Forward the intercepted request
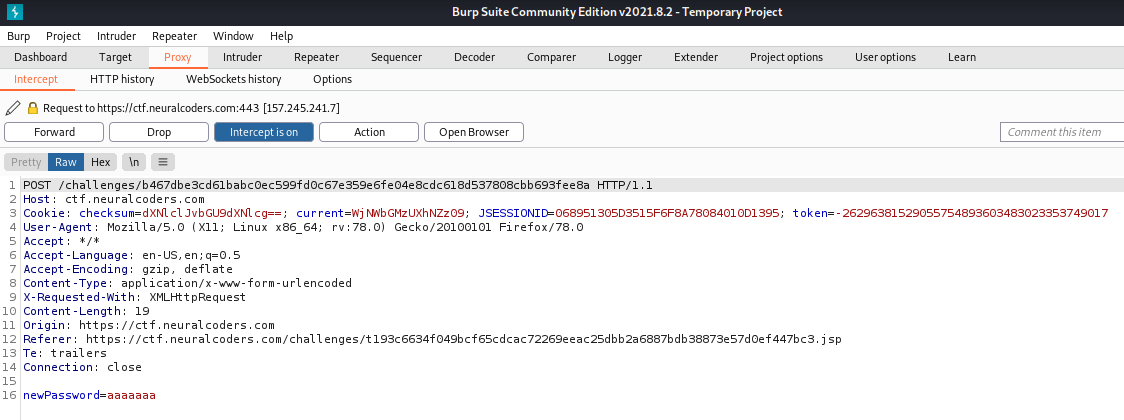Image resolution: width=1124 pixels, height=420 pixels. 54,132
